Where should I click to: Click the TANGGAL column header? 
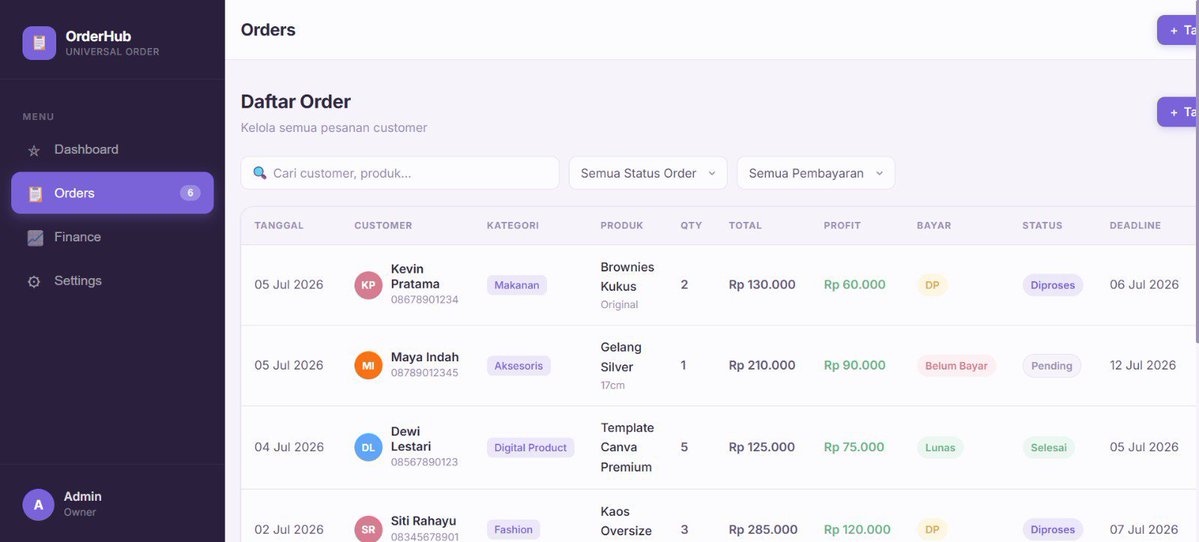[x=279, y=226]
